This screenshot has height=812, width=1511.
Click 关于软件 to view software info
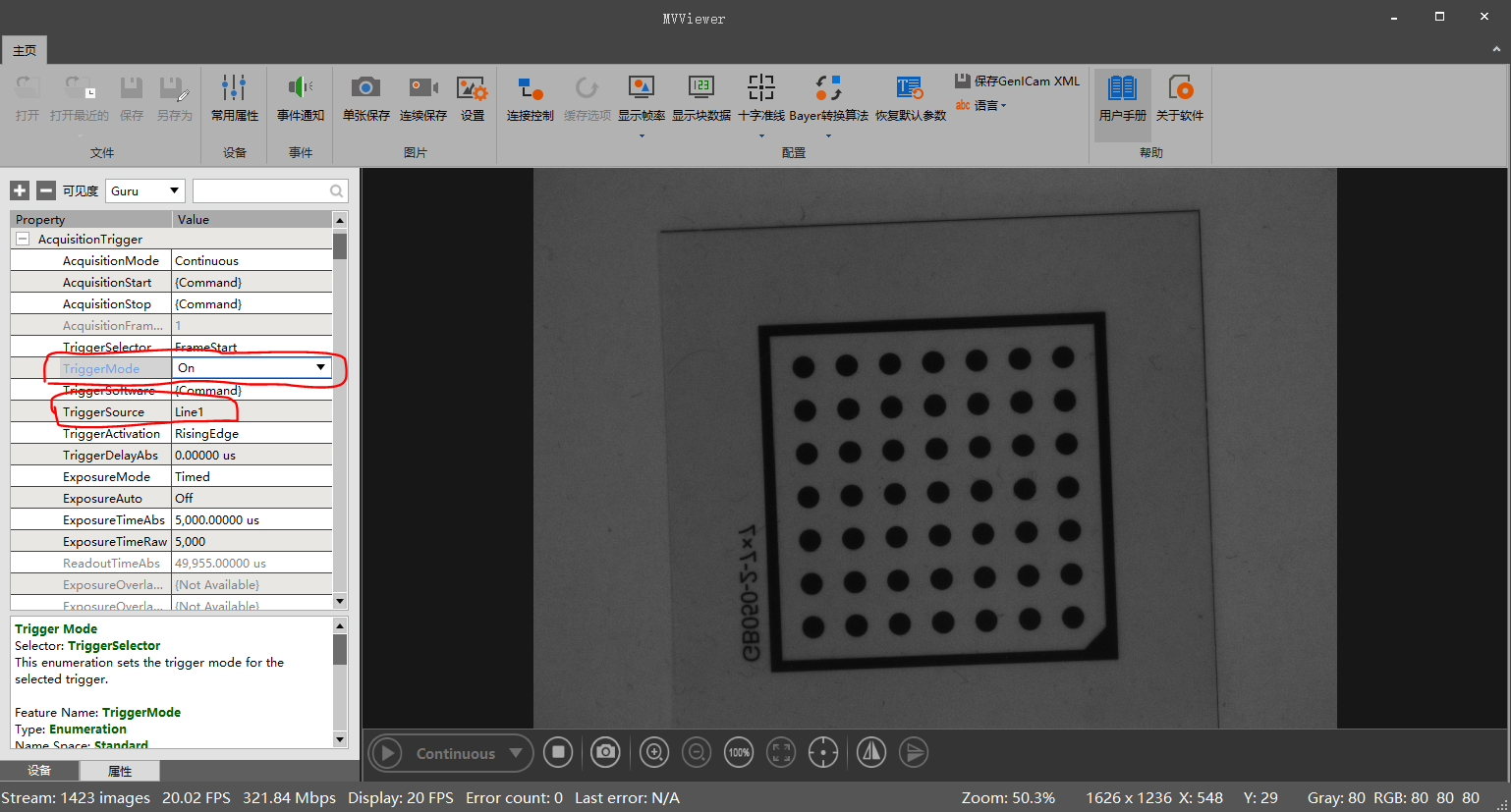pyautogui.click(x=1180, y=97)
